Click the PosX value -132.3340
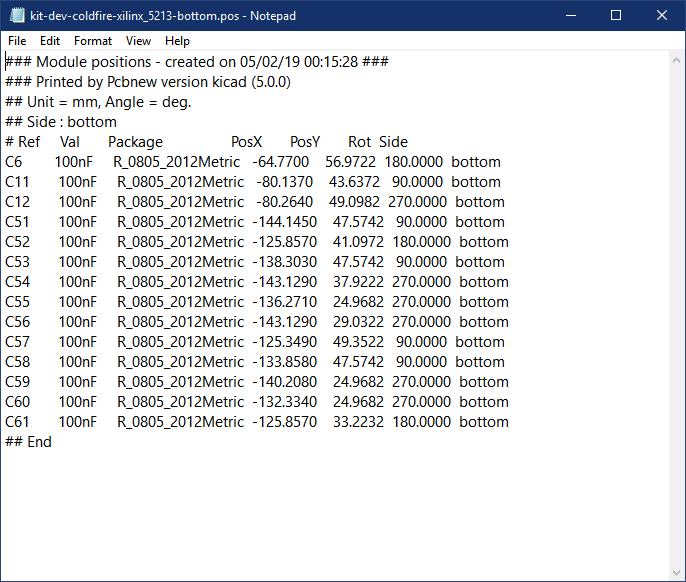This screenshot has height=582, width=686. pos(284,402)
